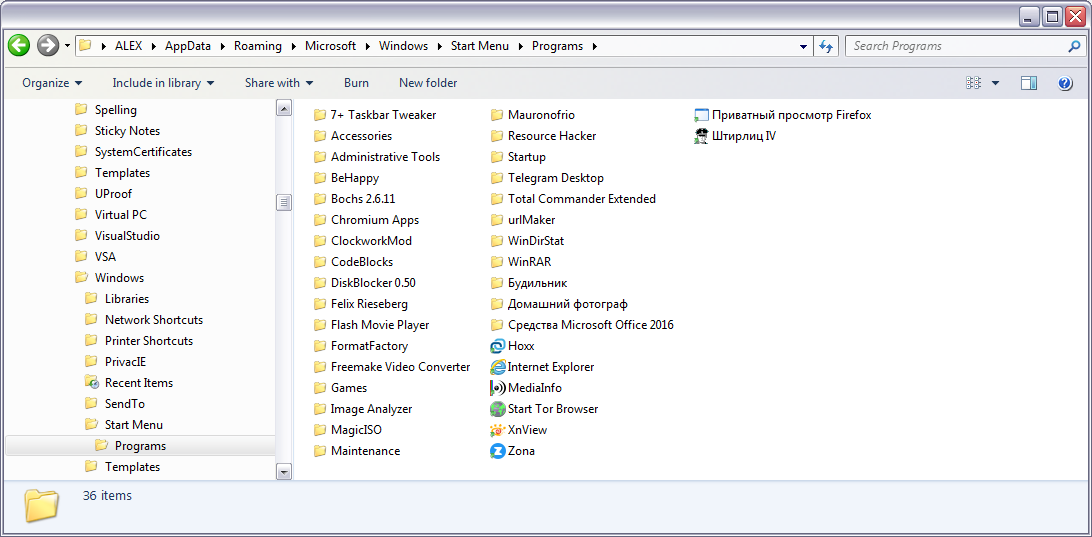Select the MediaInfo shortcut icon

(497, 388)
